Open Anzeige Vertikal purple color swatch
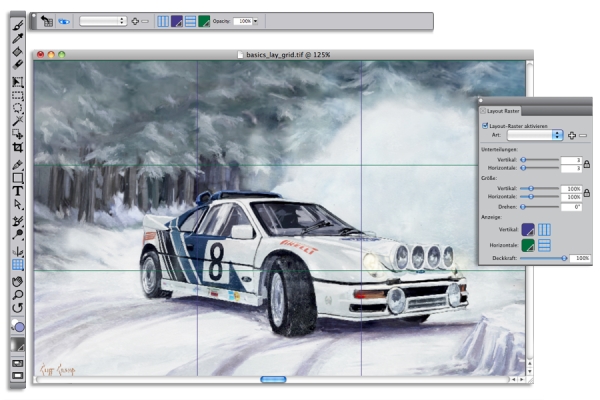The width and height of the screenshot is (600, 400). 528,230
